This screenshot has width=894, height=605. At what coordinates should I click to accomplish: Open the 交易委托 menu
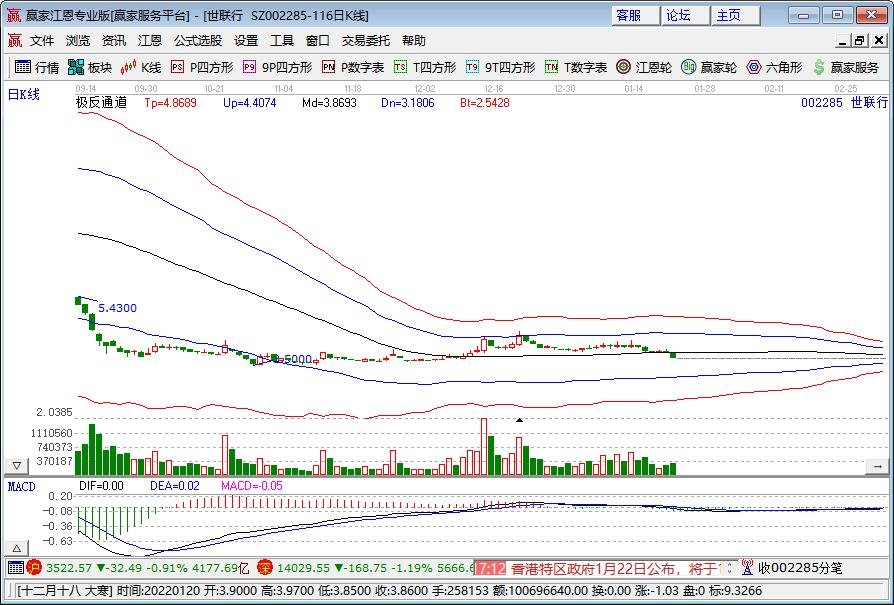[365, 40]
